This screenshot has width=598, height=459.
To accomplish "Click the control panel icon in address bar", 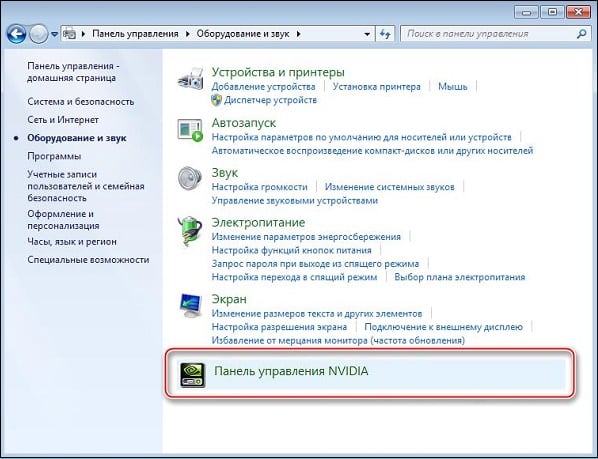I will [x=69, y=34].
